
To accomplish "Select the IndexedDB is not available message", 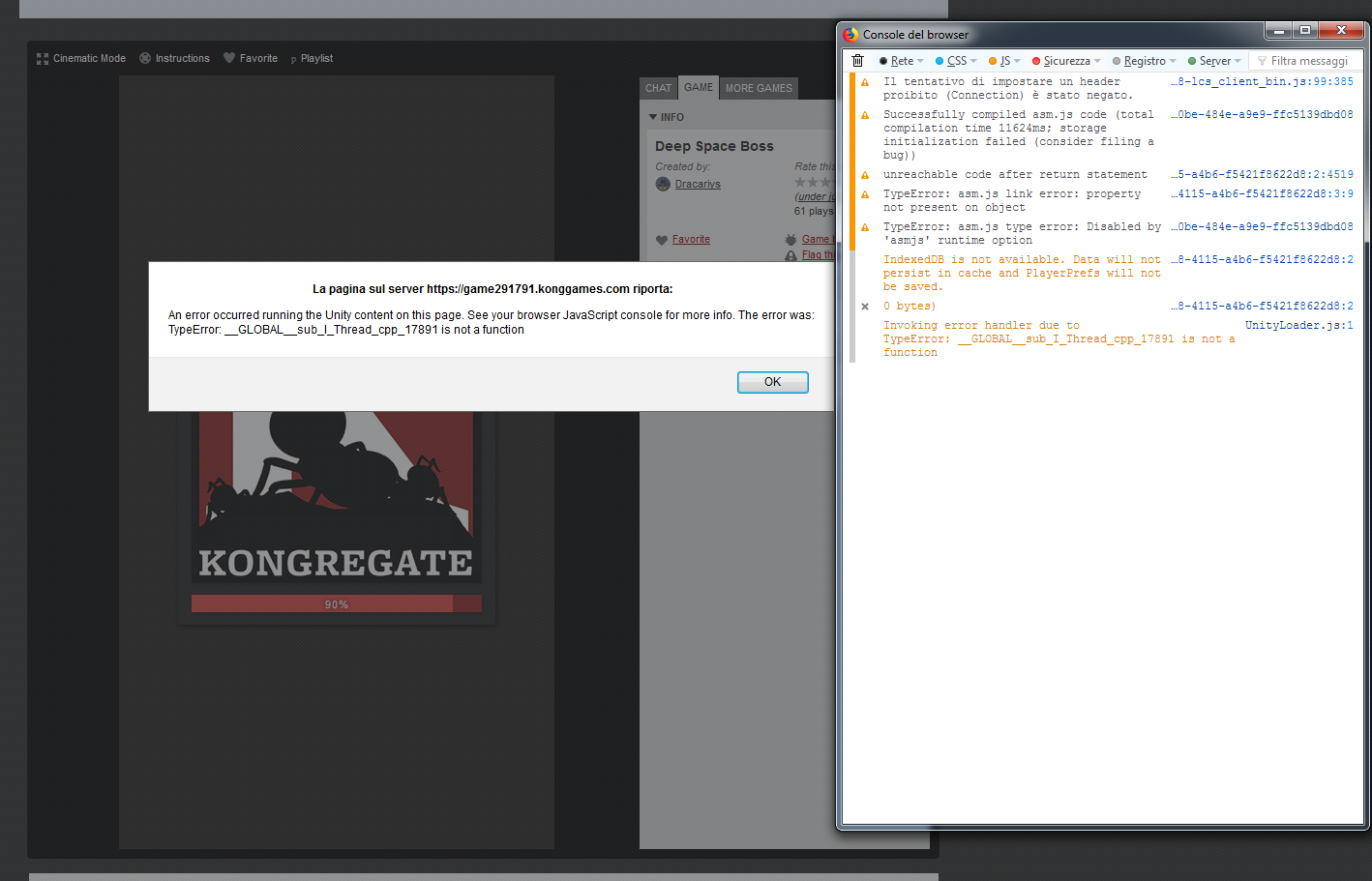I will click(1022, 273).
